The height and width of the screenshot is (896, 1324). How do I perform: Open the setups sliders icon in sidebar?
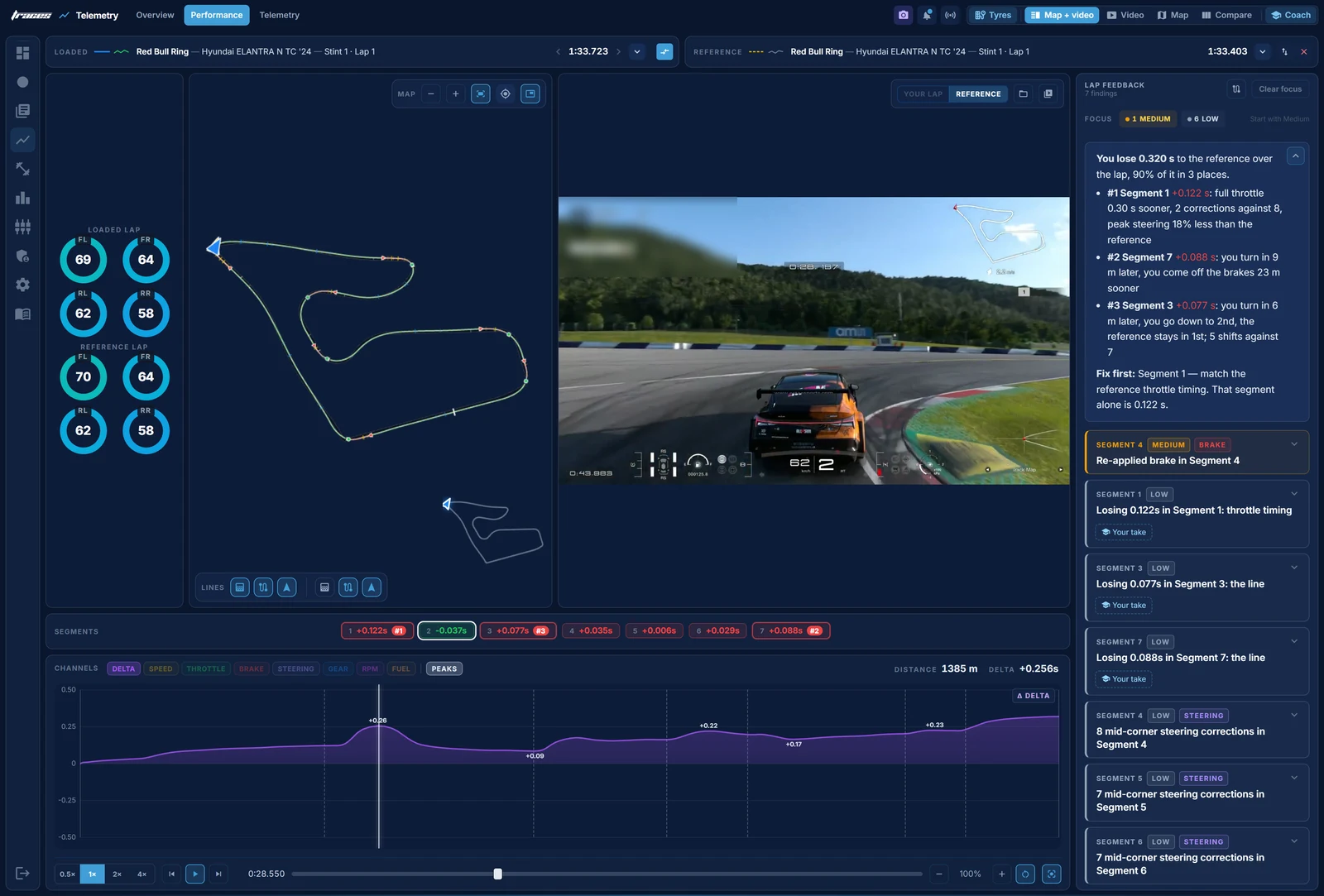point(22,227)
